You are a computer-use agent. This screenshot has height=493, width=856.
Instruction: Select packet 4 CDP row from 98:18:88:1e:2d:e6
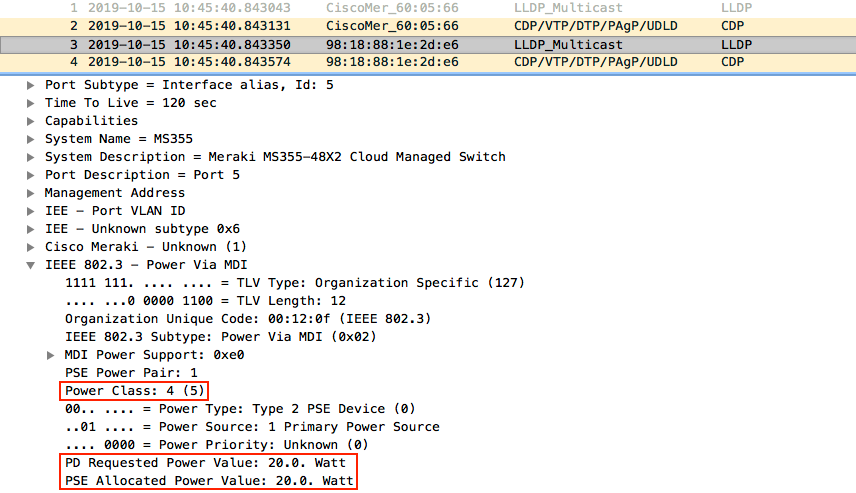point(400,62)
